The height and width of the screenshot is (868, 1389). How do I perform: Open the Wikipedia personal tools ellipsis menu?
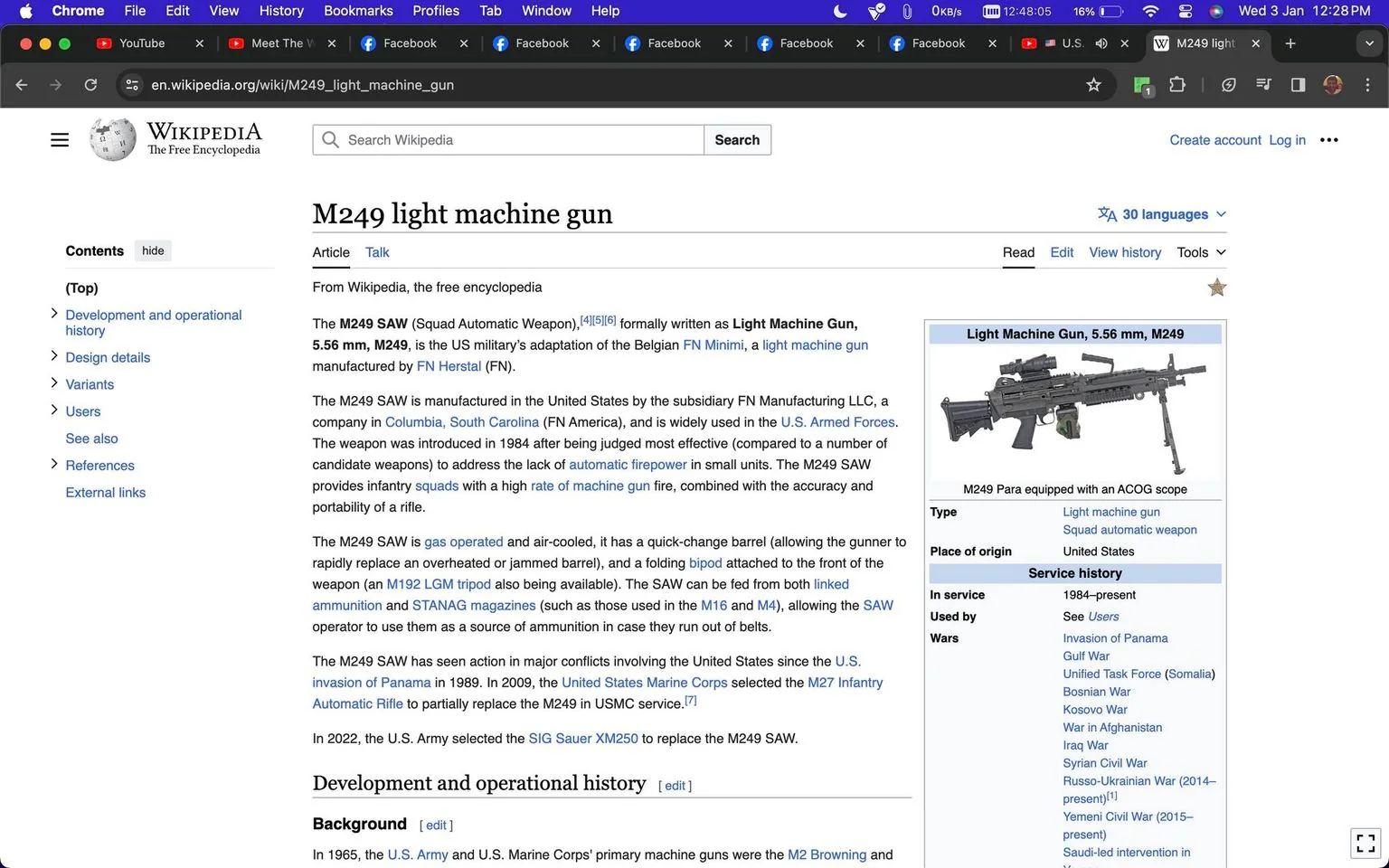[x=1328, y=140]
